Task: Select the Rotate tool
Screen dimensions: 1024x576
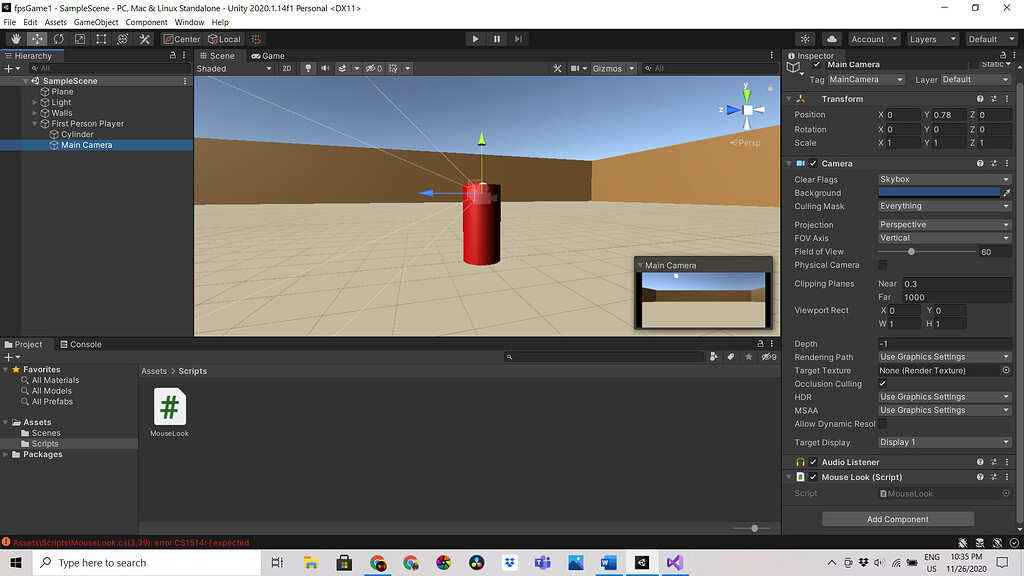Action: coord(59,40)
